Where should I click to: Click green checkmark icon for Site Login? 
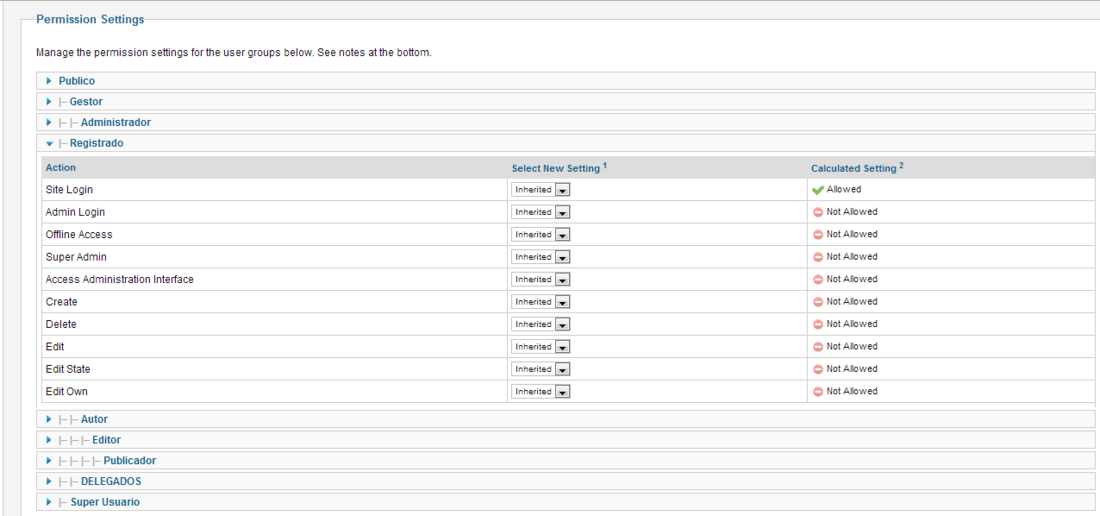817,190
